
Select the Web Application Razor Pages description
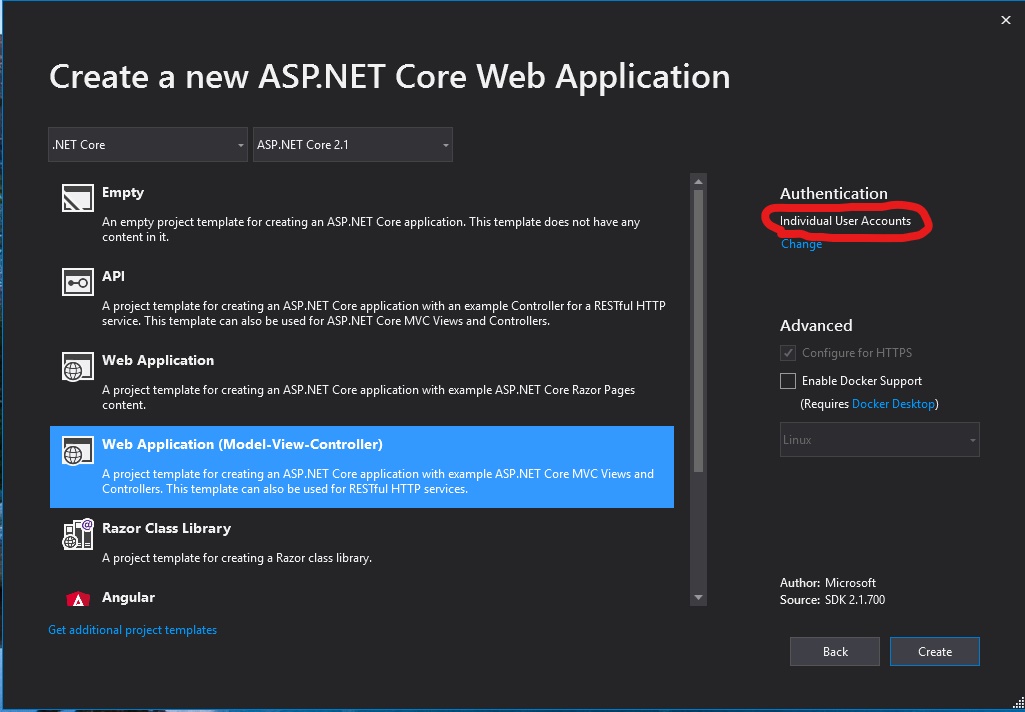click(369, 397)
